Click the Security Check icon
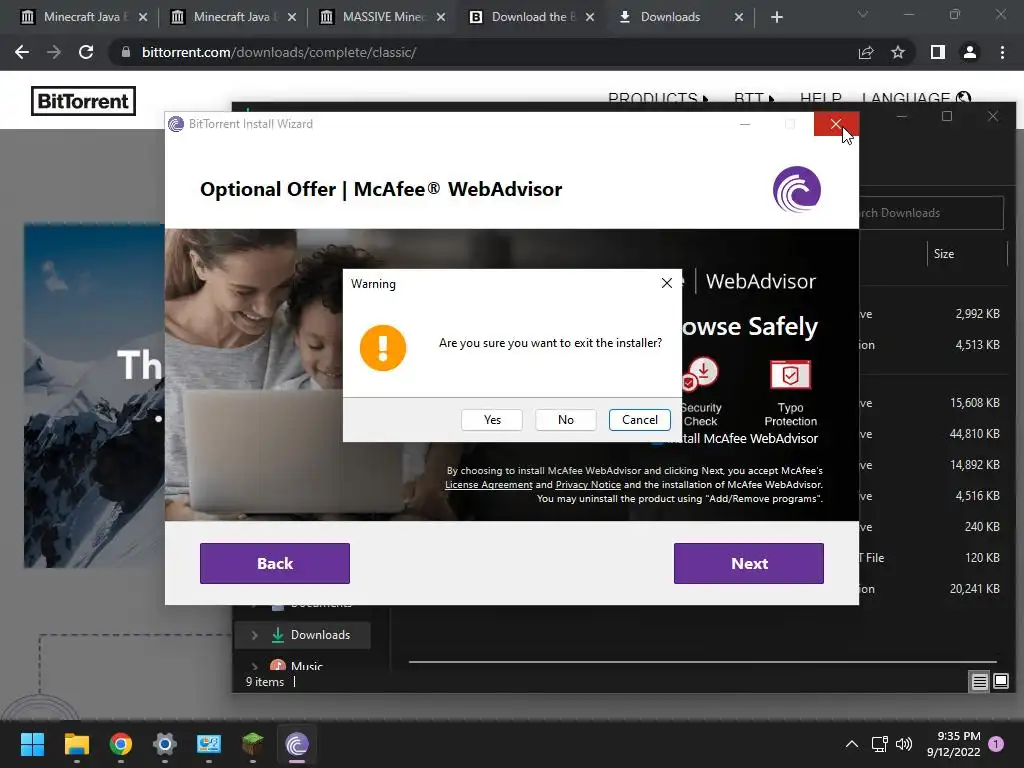Screen dimensions: 1024x768 pos(701,374)
